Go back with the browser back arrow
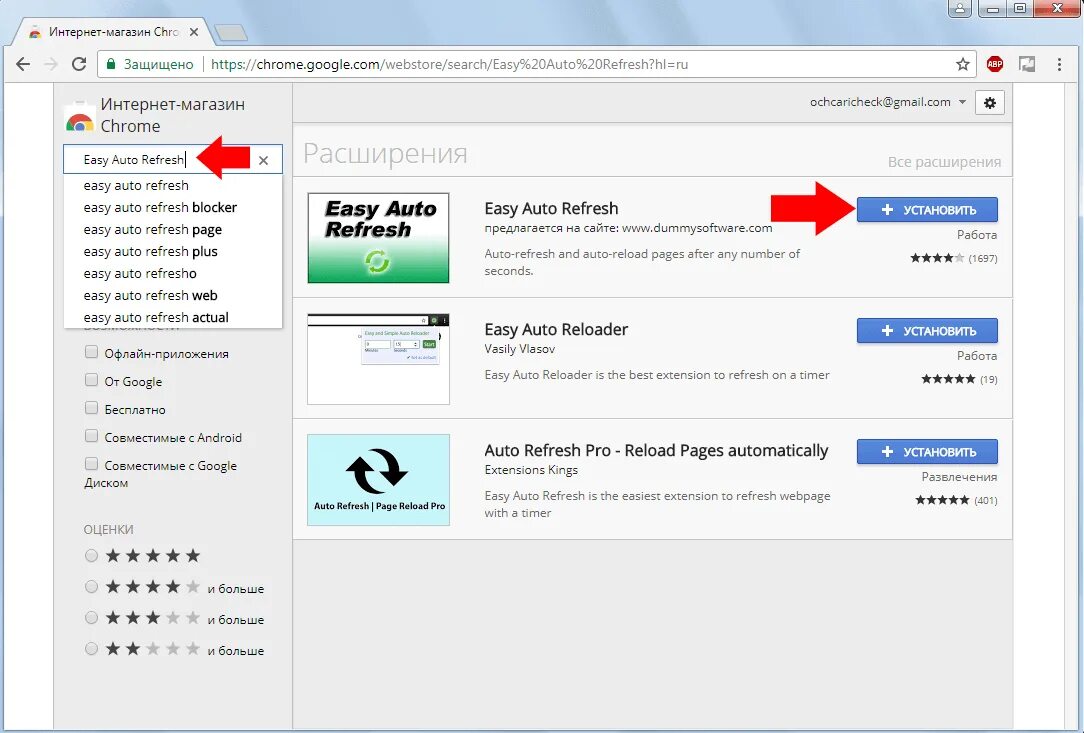1084x733 pixels. [23, 64]
